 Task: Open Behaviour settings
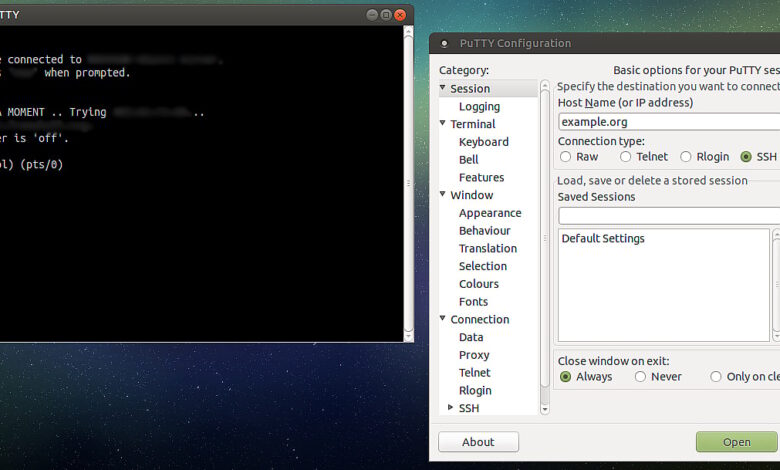pos(485,231)
